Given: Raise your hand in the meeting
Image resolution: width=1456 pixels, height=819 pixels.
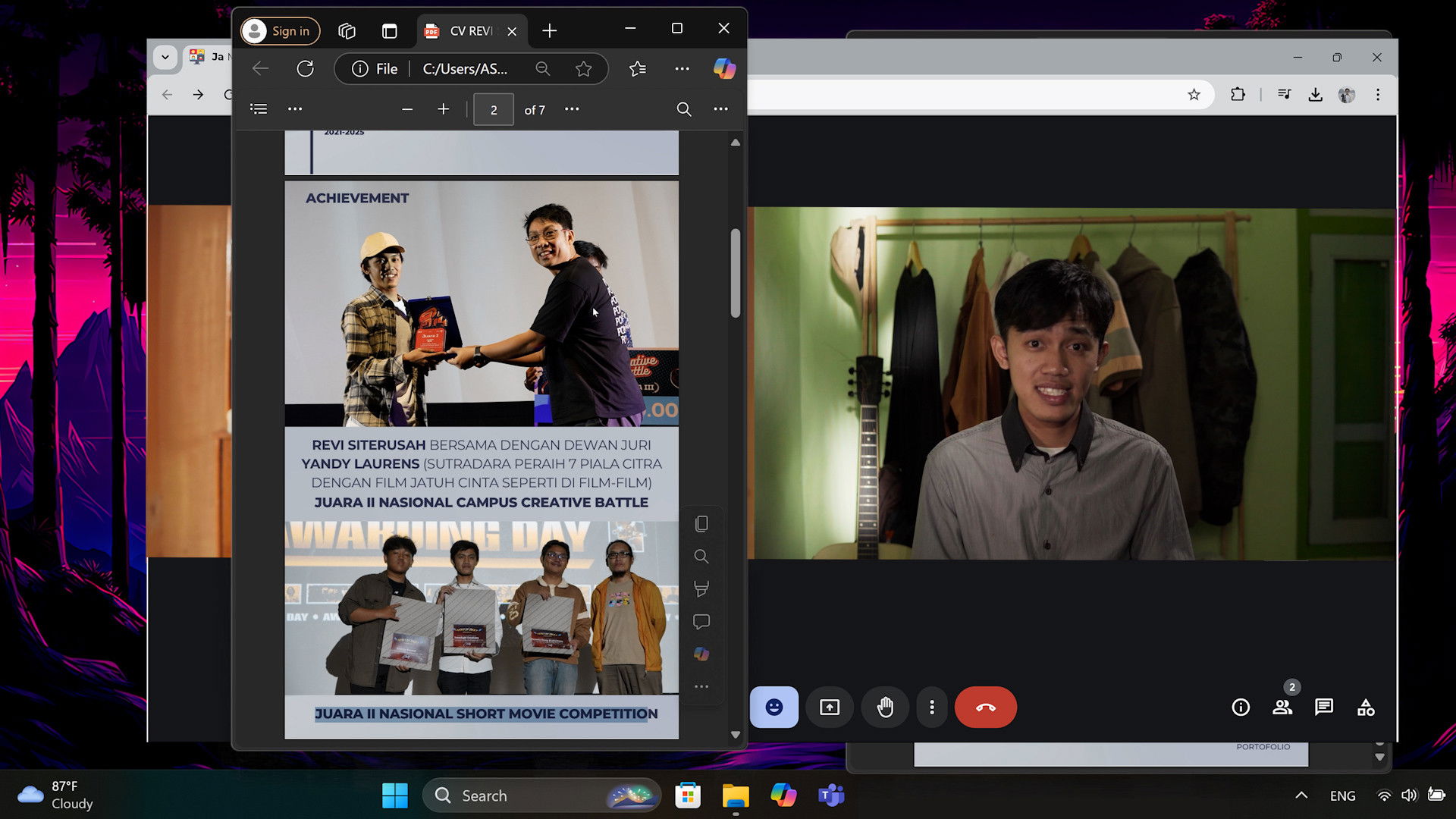Looking at the screenshot, I should coord(885,707).
